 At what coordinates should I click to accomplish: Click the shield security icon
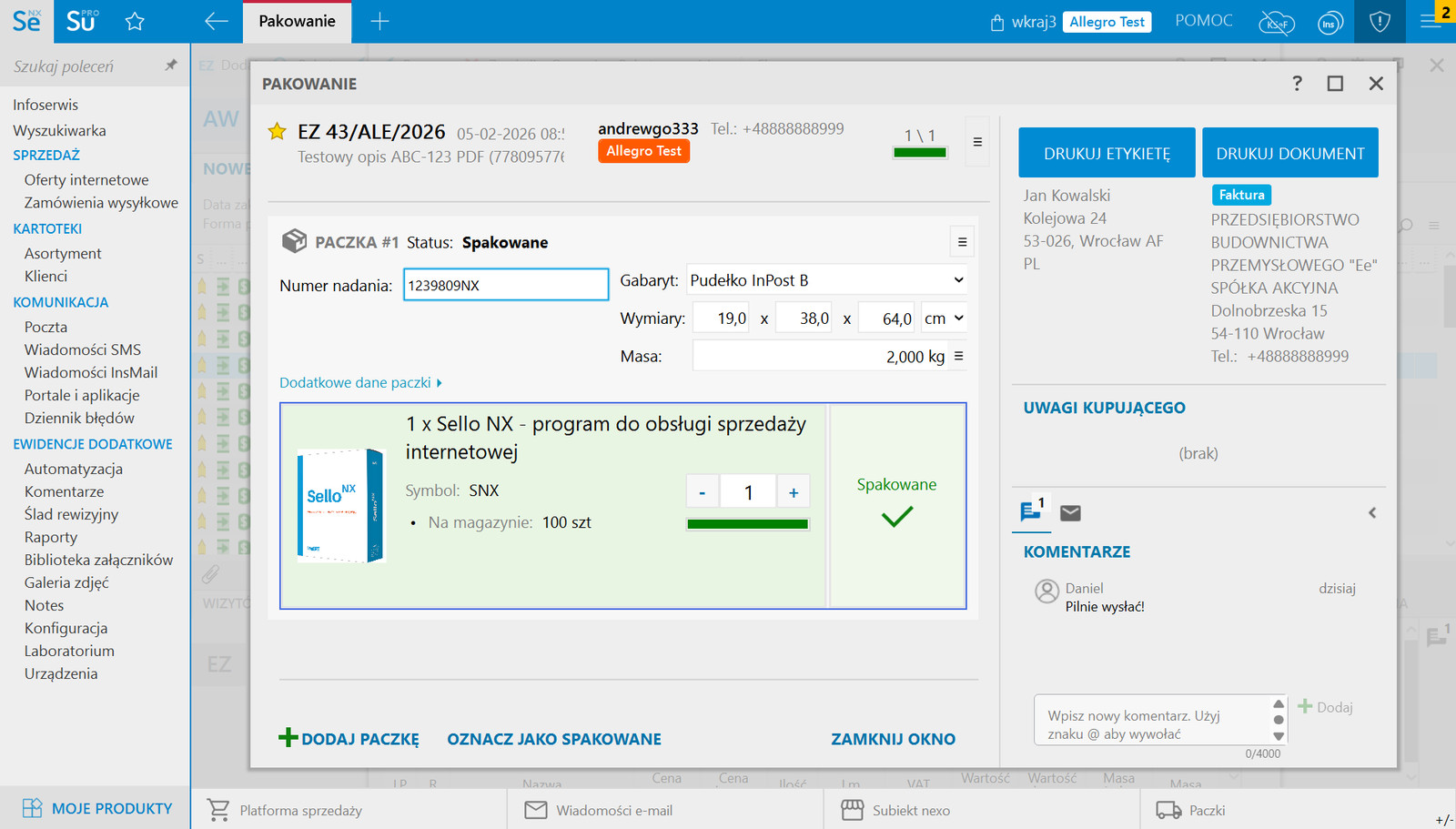coord(1380,22)
